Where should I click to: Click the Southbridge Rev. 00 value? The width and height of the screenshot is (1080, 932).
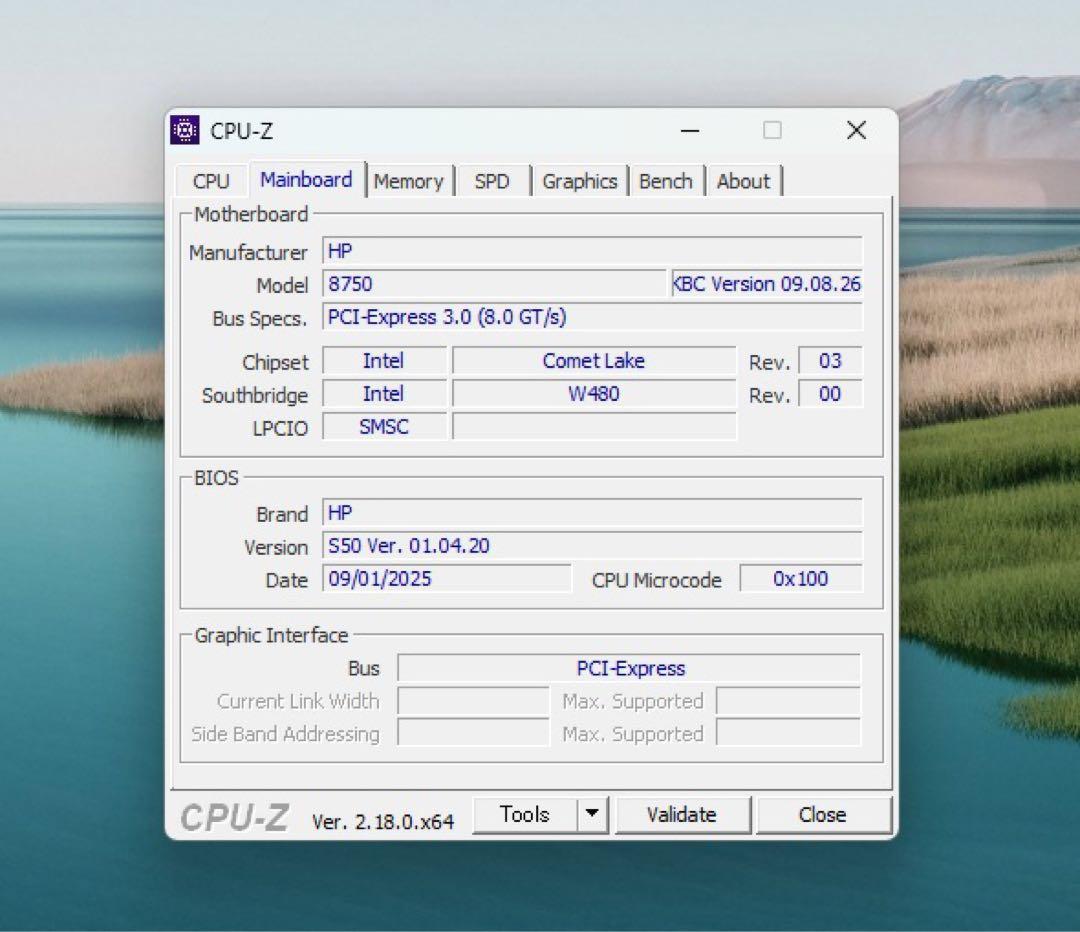tap(830, 394)
